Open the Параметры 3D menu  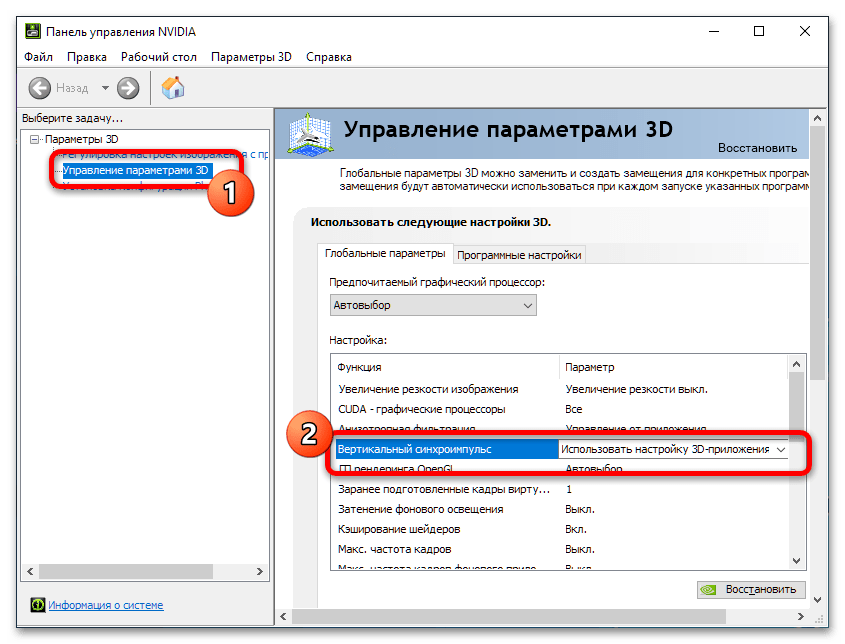click(x=251, y=57)
